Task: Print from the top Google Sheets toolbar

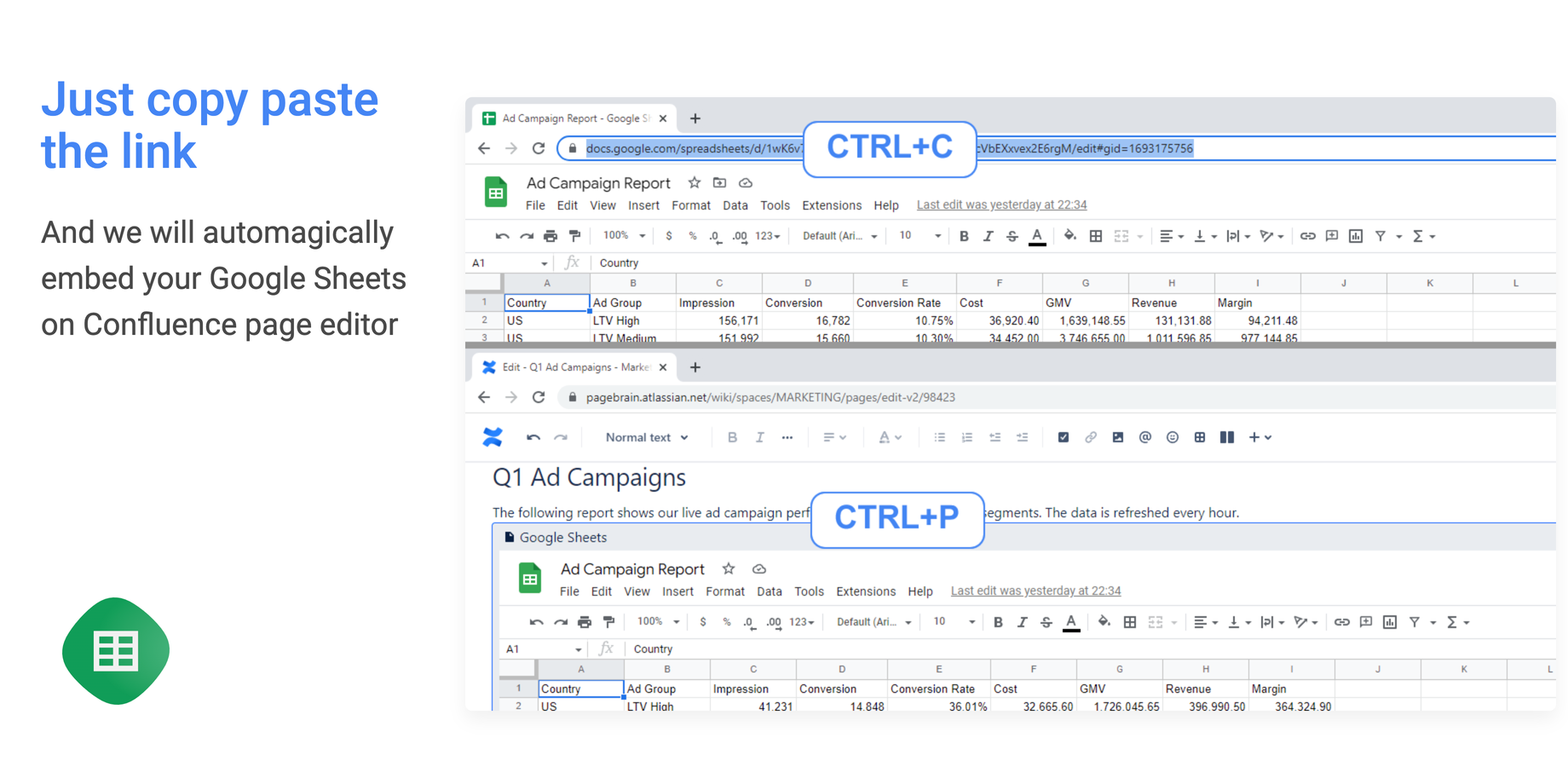Action: [x=551, y=236]
